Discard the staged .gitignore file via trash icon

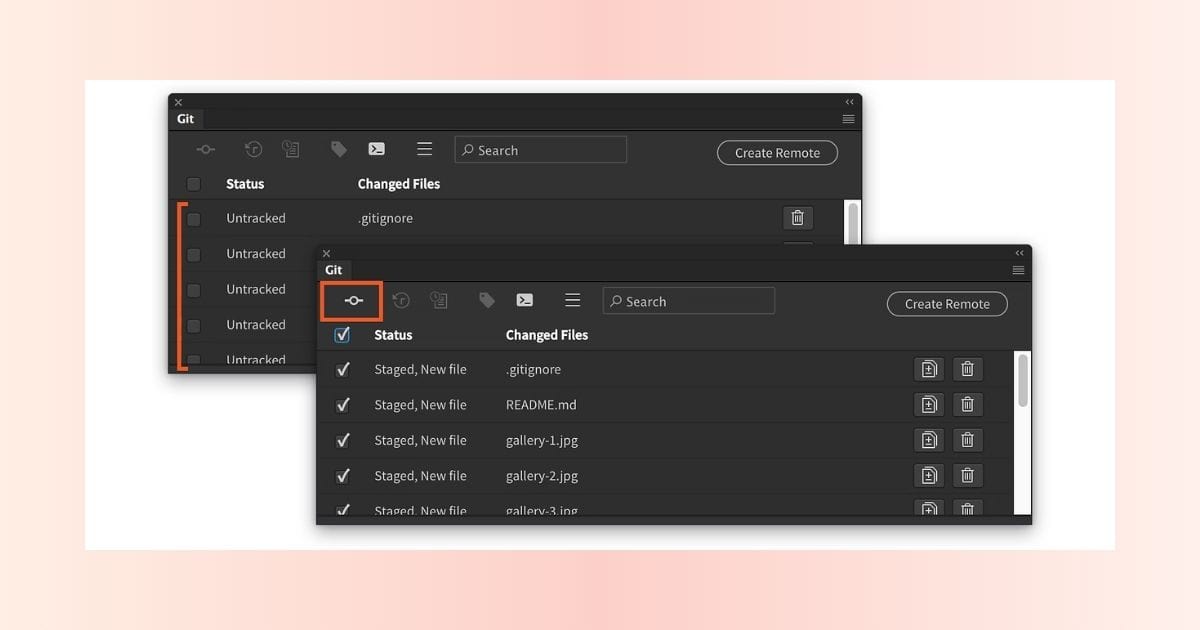coord(967,369)
